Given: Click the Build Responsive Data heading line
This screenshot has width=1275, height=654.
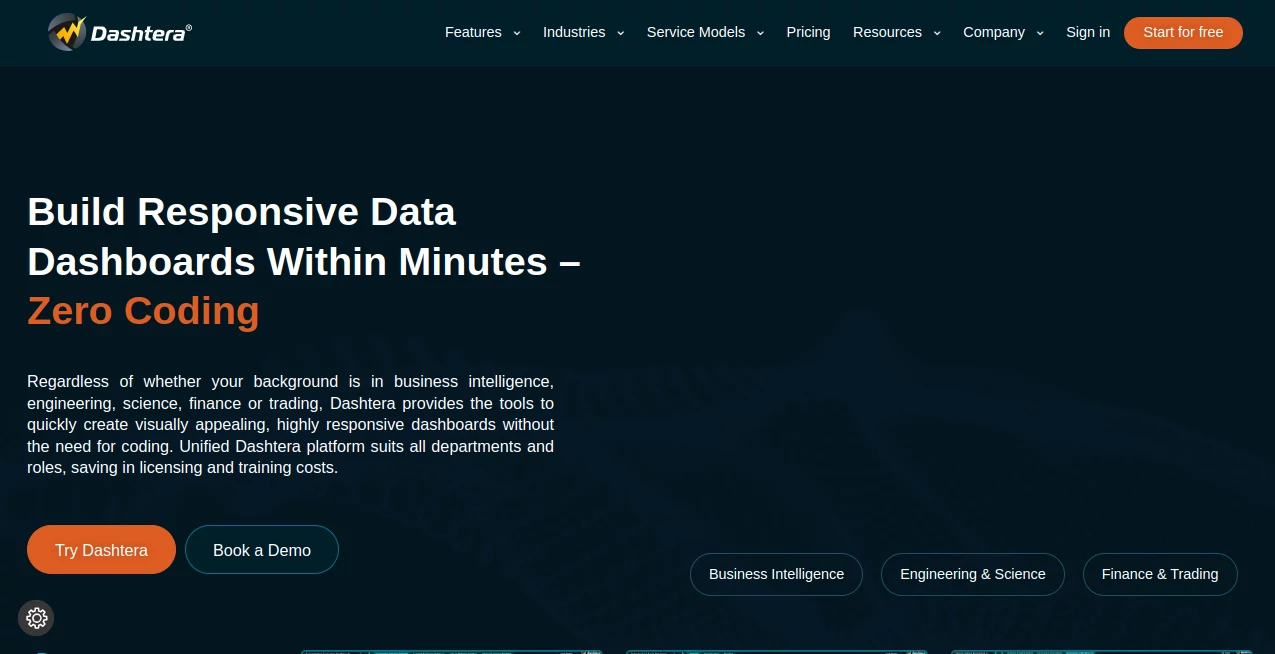Looking at the screenshot, I should (x=241, y=212).
